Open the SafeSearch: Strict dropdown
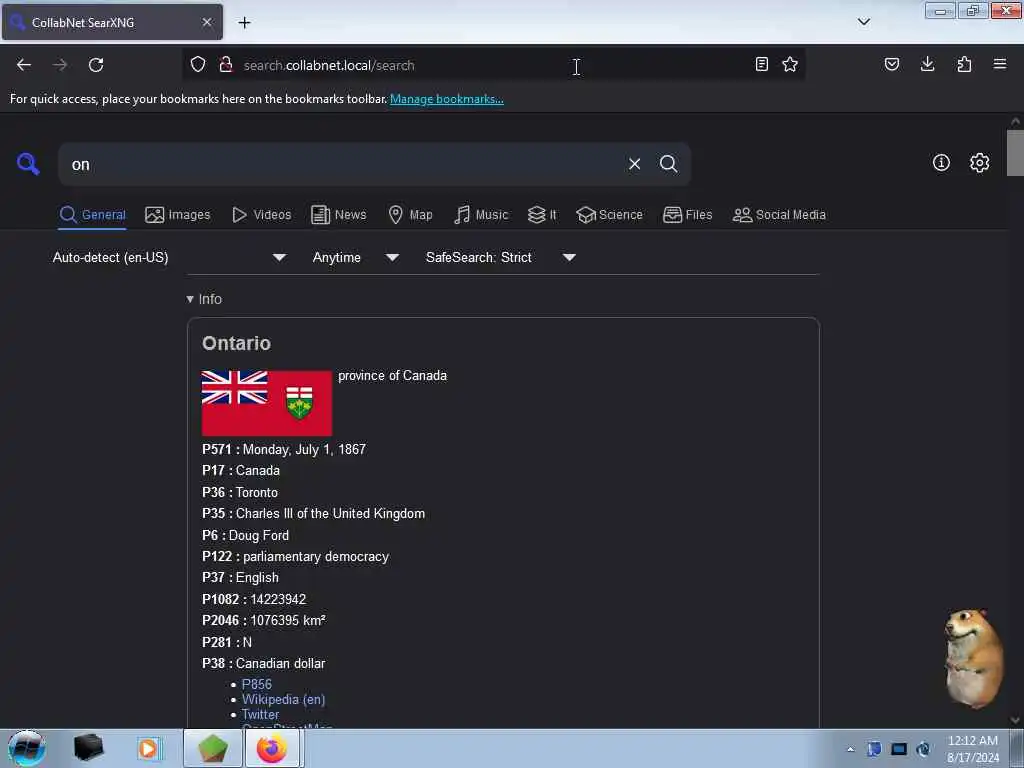This screenshot has width=1024, height=768. (x=500, y=257)
